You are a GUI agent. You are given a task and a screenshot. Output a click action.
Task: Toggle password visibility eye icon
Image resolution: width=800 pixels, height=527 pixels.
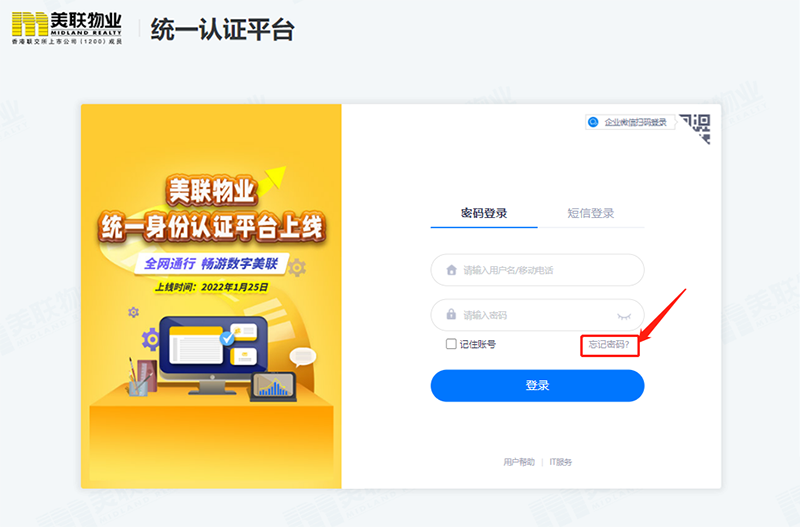[624, 316]
